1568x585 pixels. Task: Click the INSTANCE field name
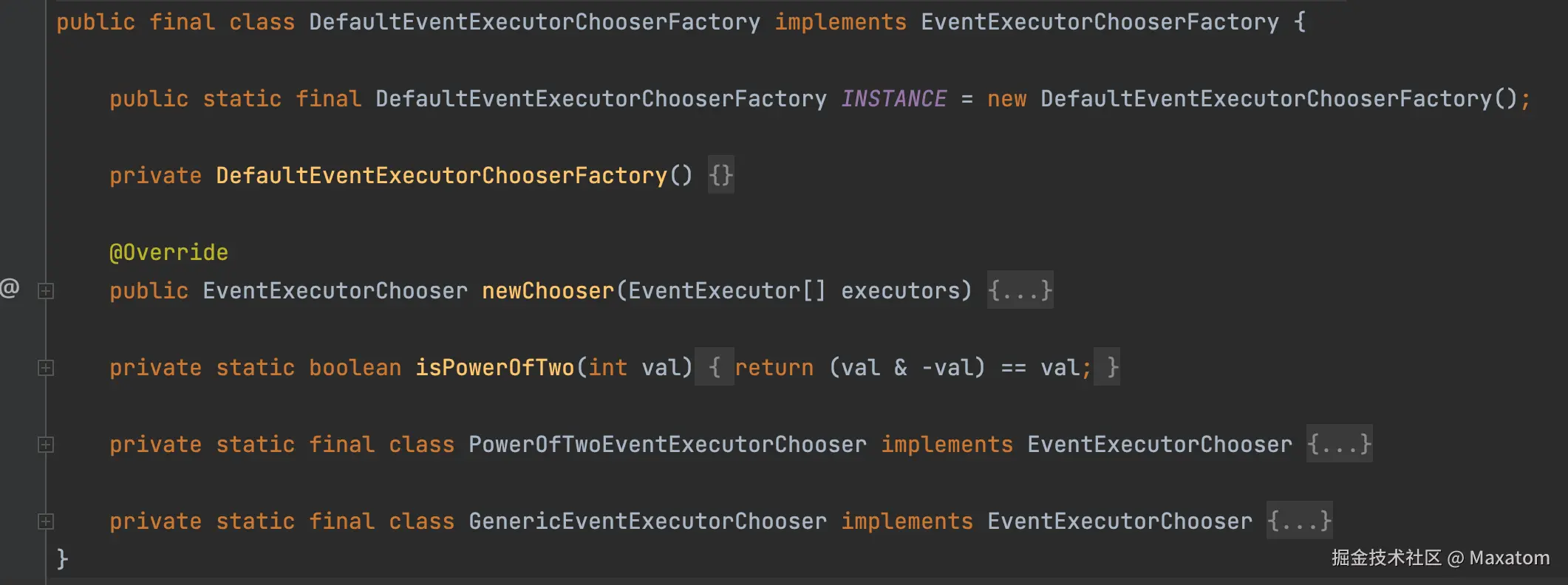point(893,99)
